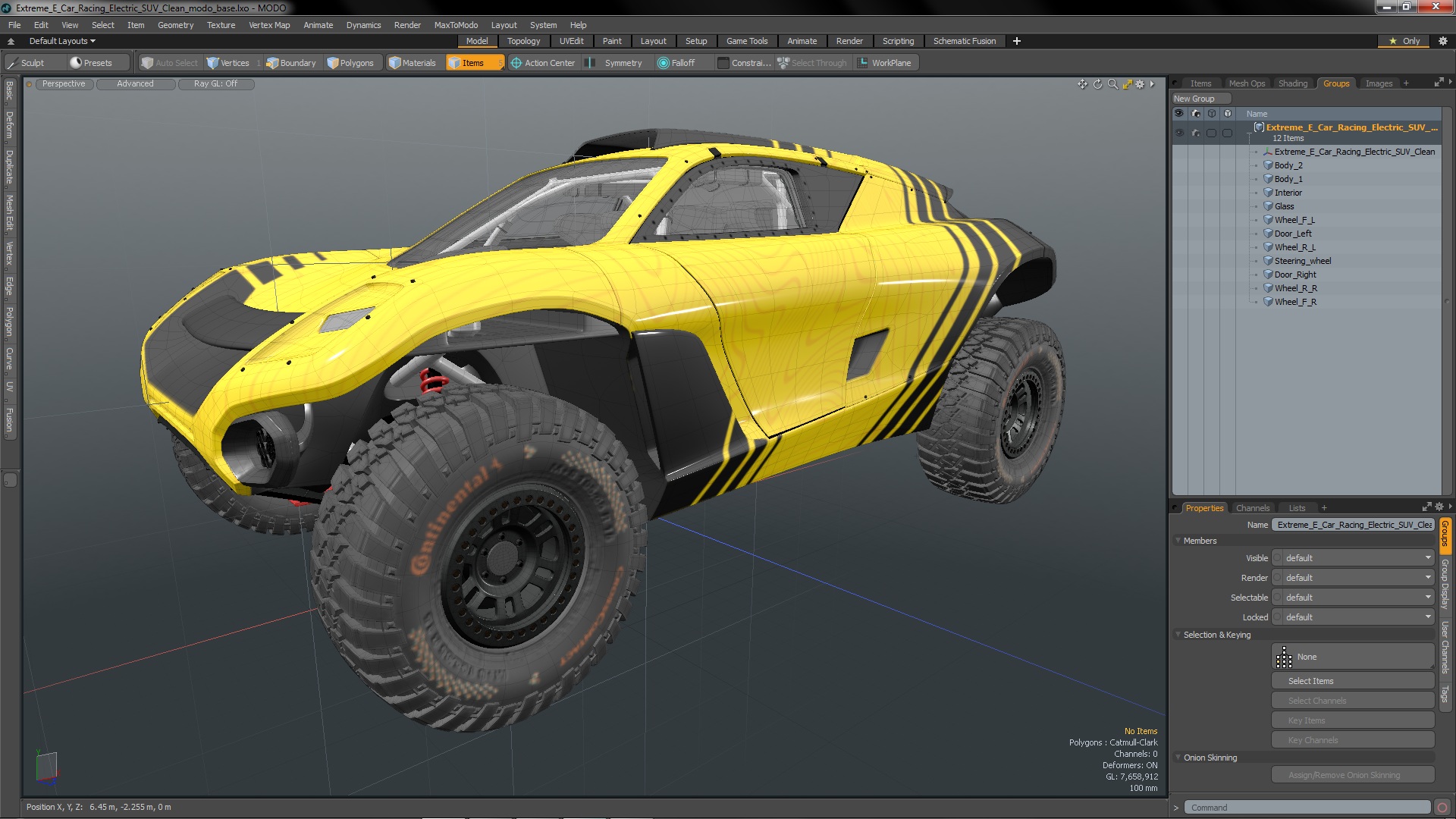1456x819 pixels.
Task: Toggle selectable box of the Extreme_E_Car group
Action: pos(1212,133)
